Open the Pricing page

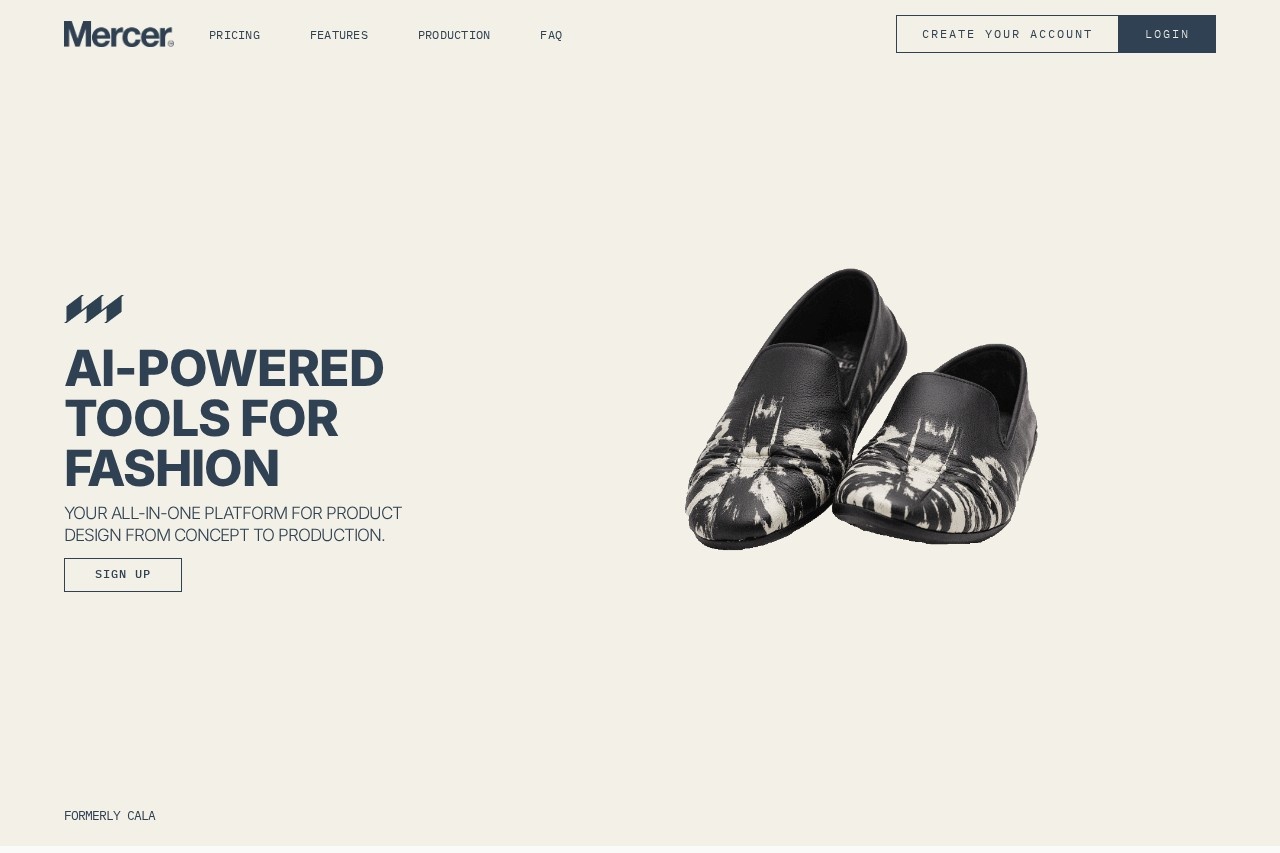pyautogui.click(x=234, y=36)
